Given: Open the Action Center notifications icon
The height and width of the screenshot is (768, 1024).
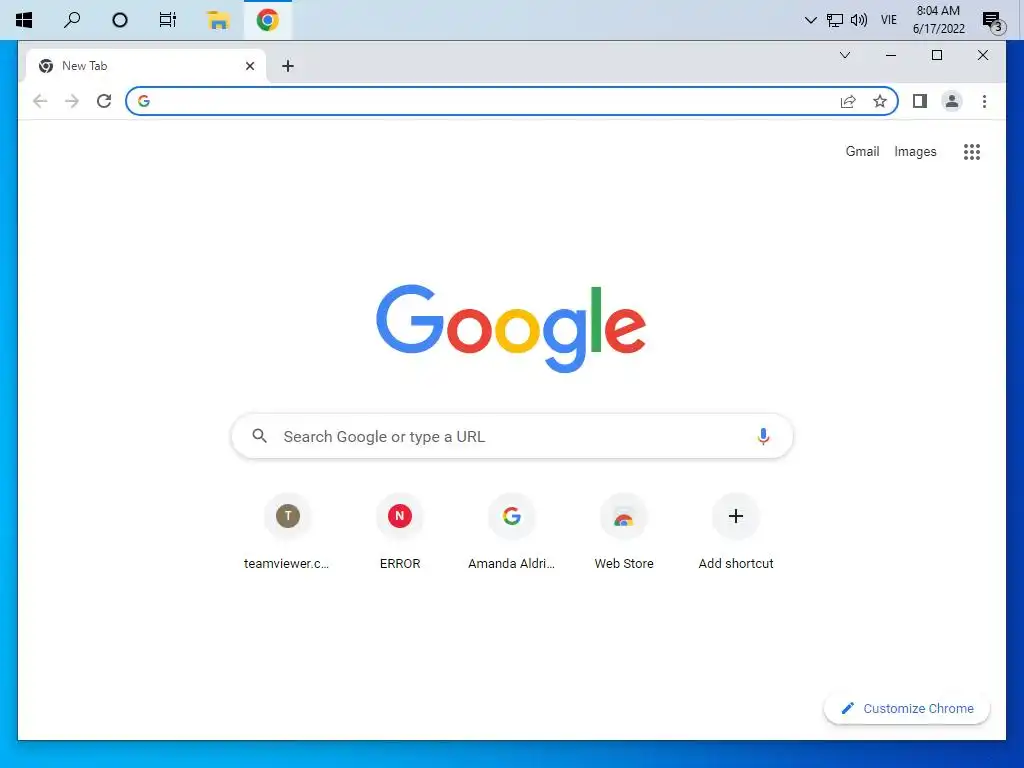Looking at the screenshot, I should coord(993,21).
